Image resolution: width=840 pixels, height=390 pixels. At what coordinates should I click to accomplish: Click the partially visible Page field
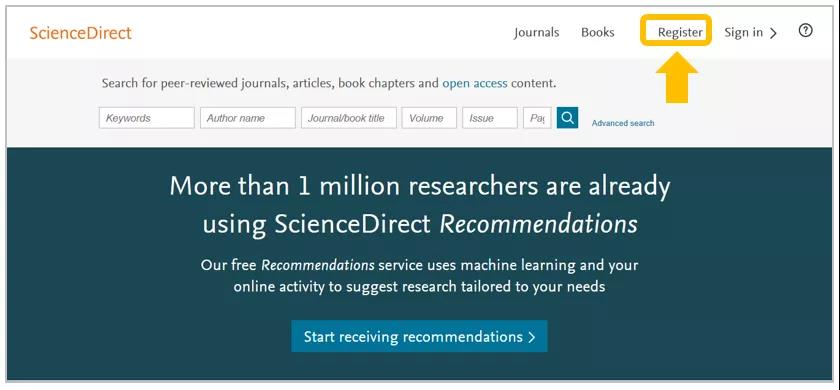(537, 118)
